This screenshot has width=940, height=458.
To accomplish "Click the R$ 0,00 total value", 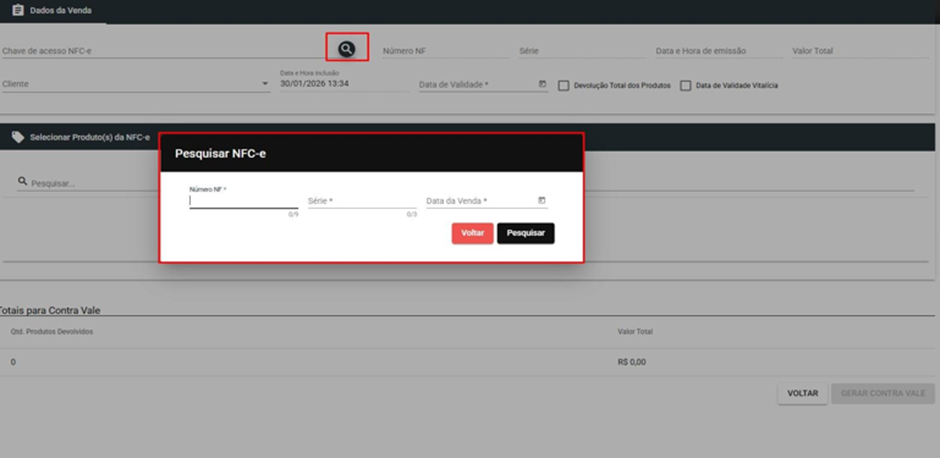I will [631, 362].
